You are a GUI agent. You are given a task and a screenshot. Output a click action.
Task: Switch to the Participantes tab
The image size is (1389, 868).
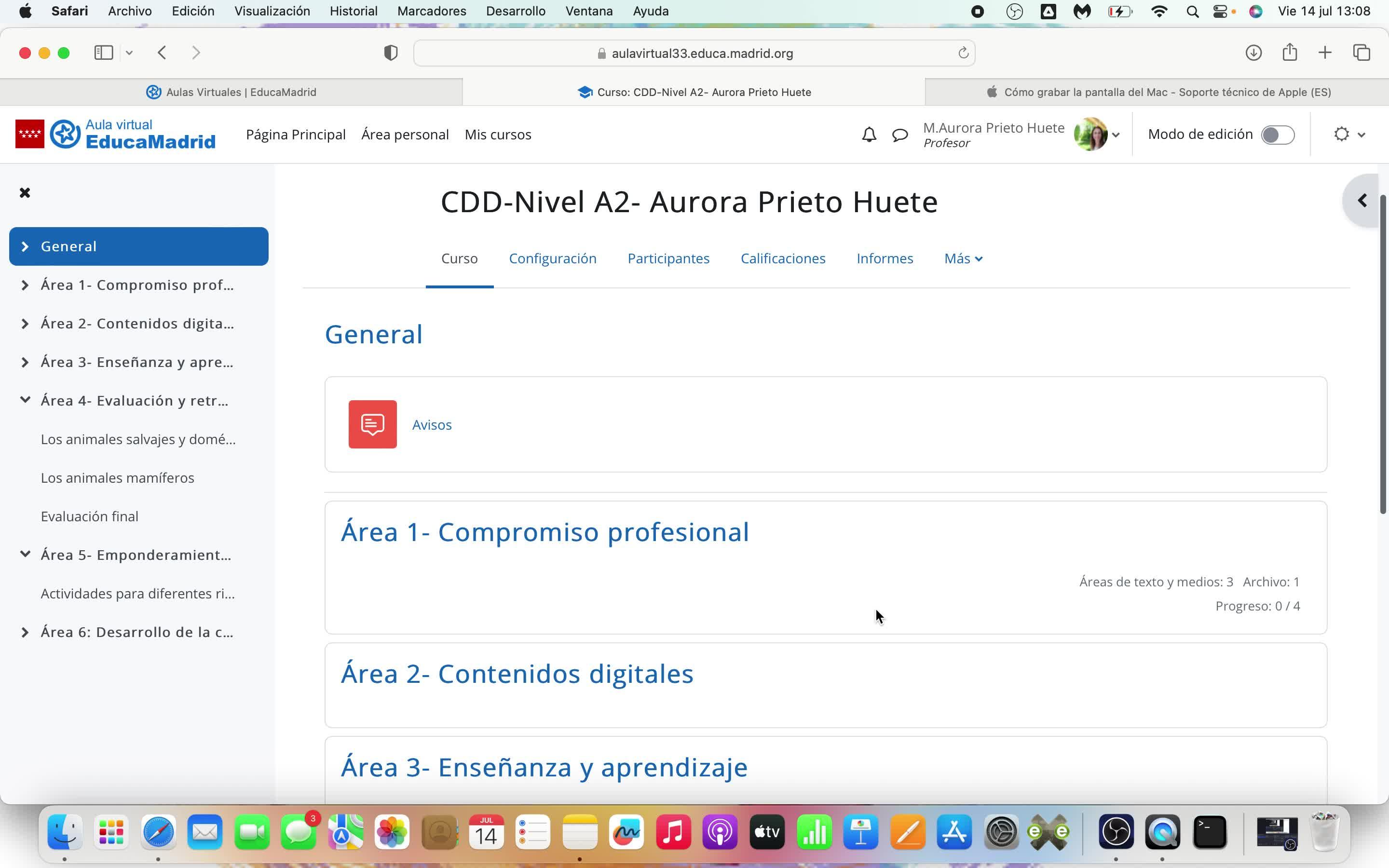tap(668, 258)
